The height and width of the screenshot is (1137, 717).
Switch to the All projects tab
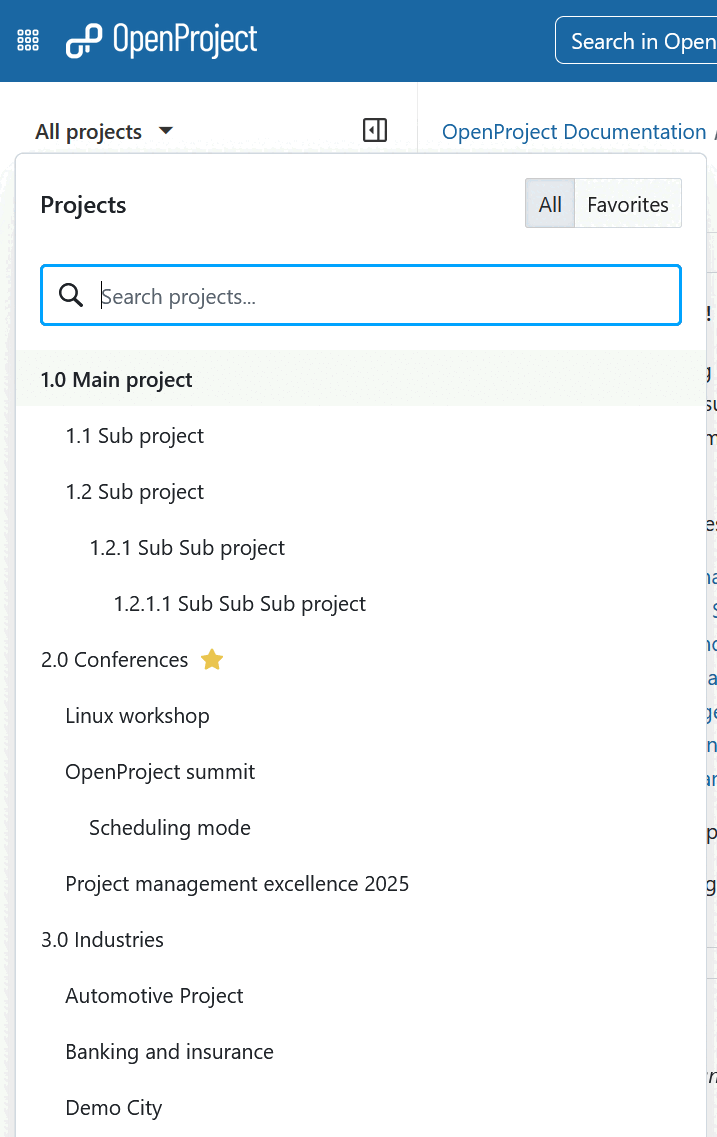[x=549, y=204]
